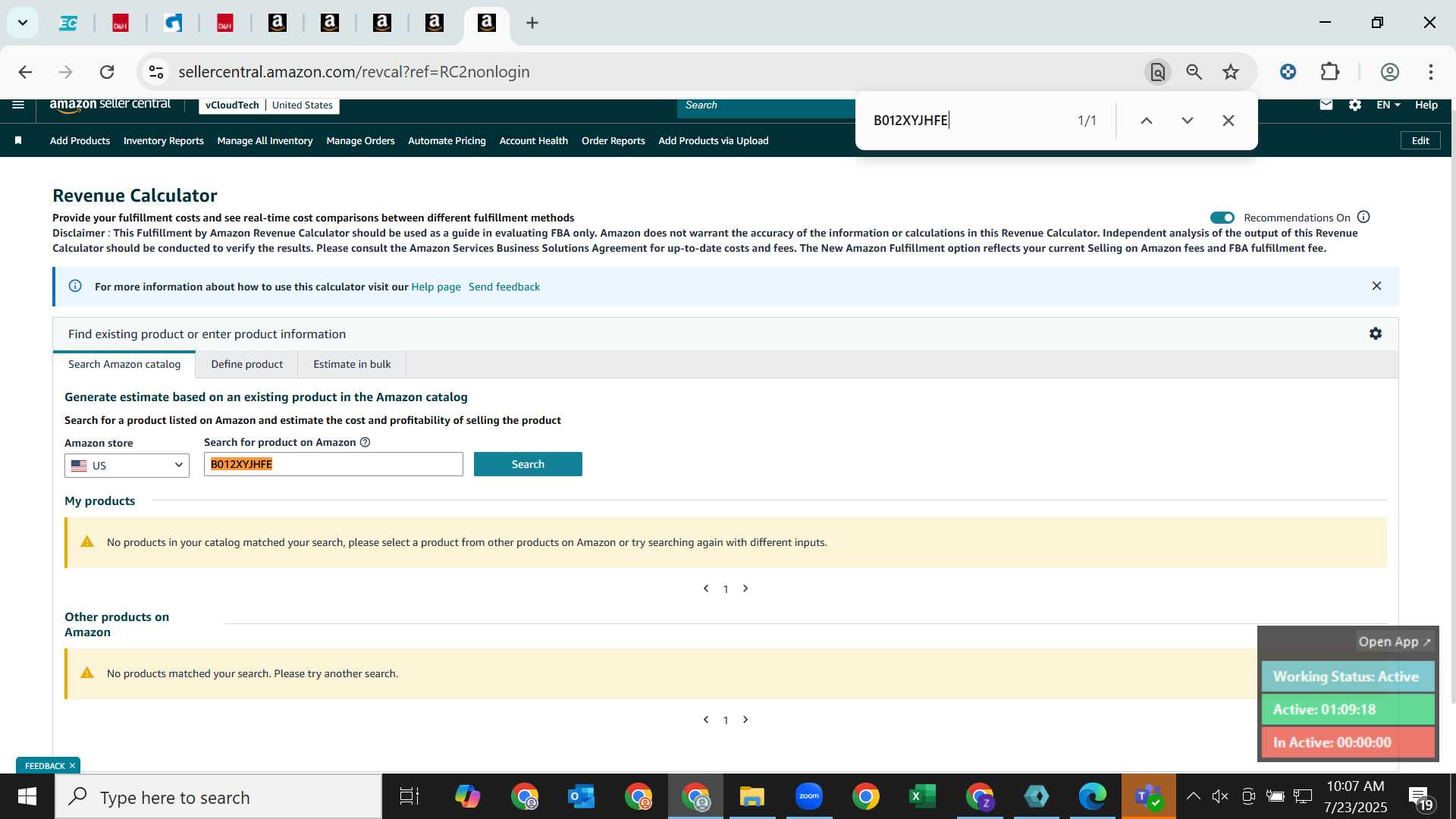Go to previous page in Other products pagination

pos(706,720)
